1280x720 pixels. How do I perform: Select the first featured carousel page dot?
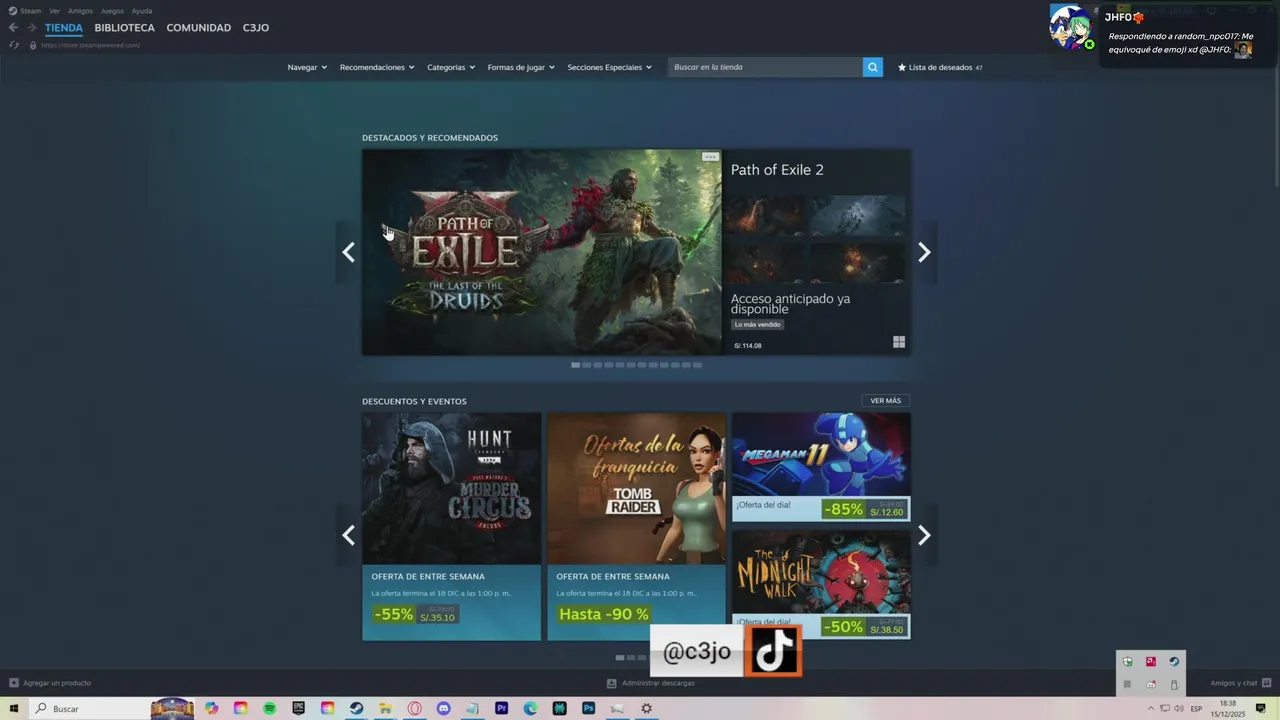tap(575, 365)
